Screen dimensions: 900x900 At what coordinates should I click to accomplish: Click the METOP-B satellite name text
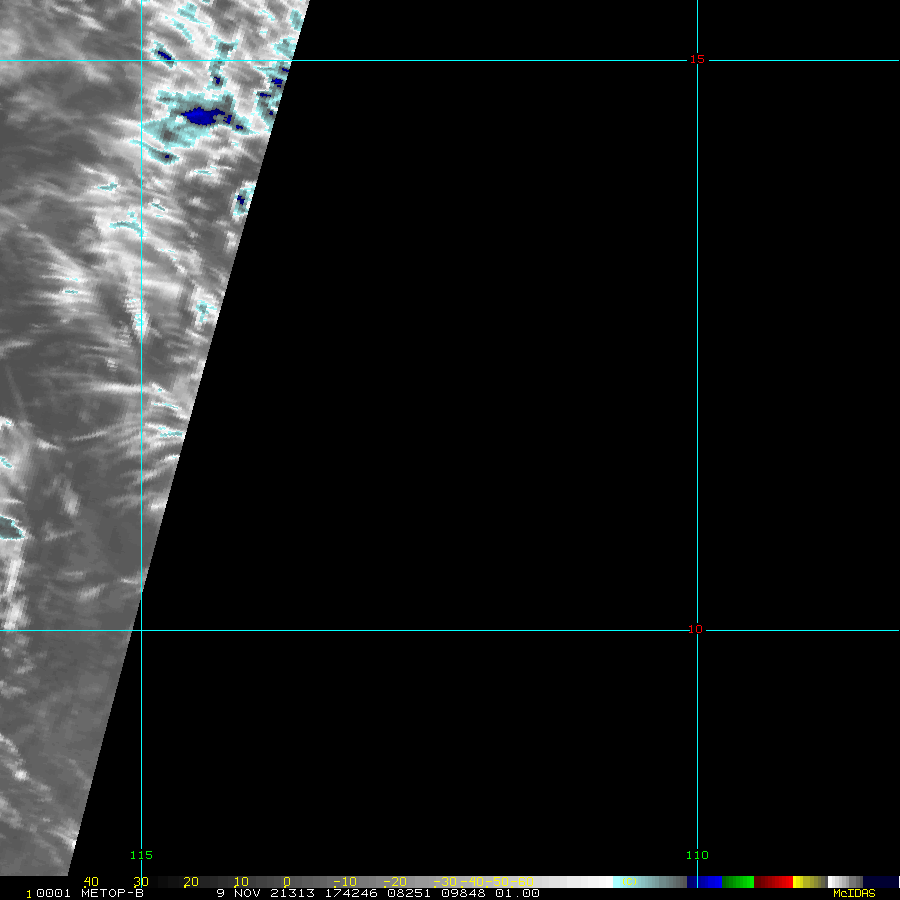click(x=112, y=893)
